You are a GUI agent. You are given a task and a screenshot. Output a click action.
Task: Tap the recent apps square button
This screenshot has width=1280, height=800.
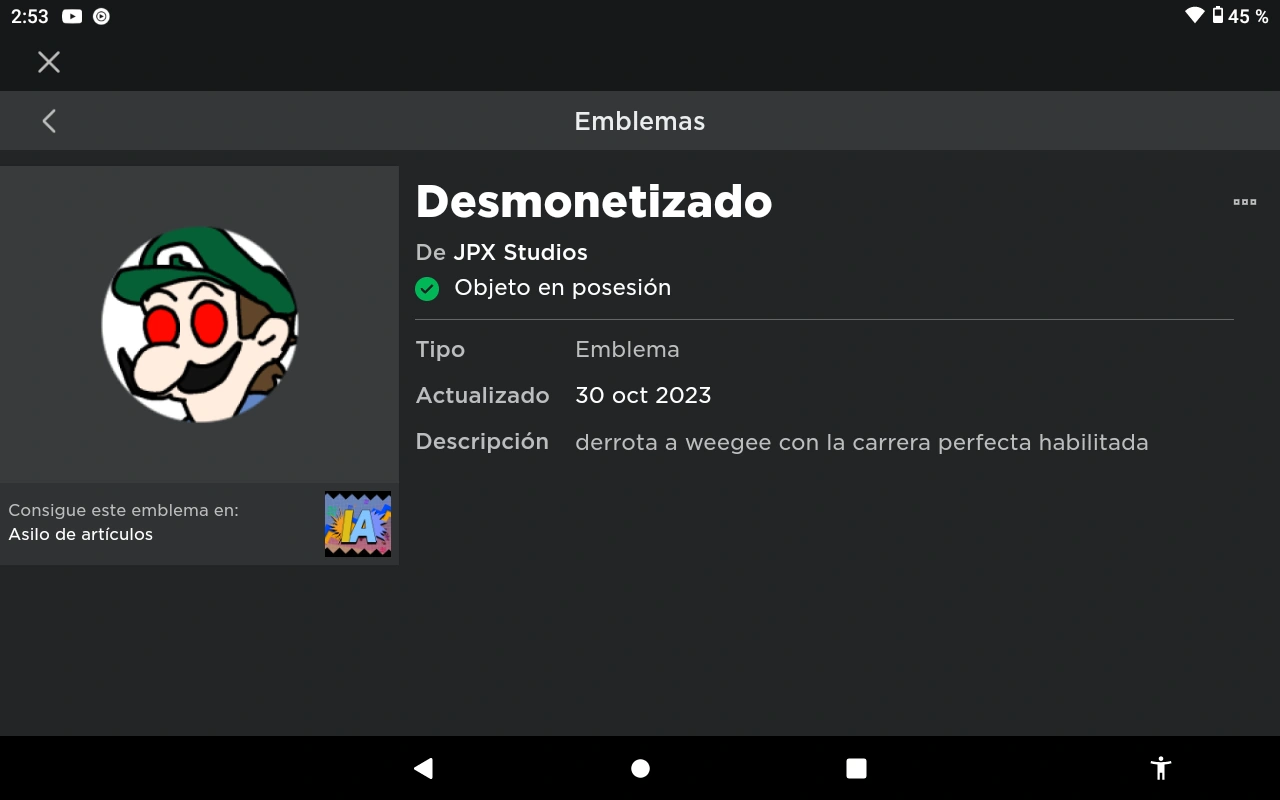856,768
